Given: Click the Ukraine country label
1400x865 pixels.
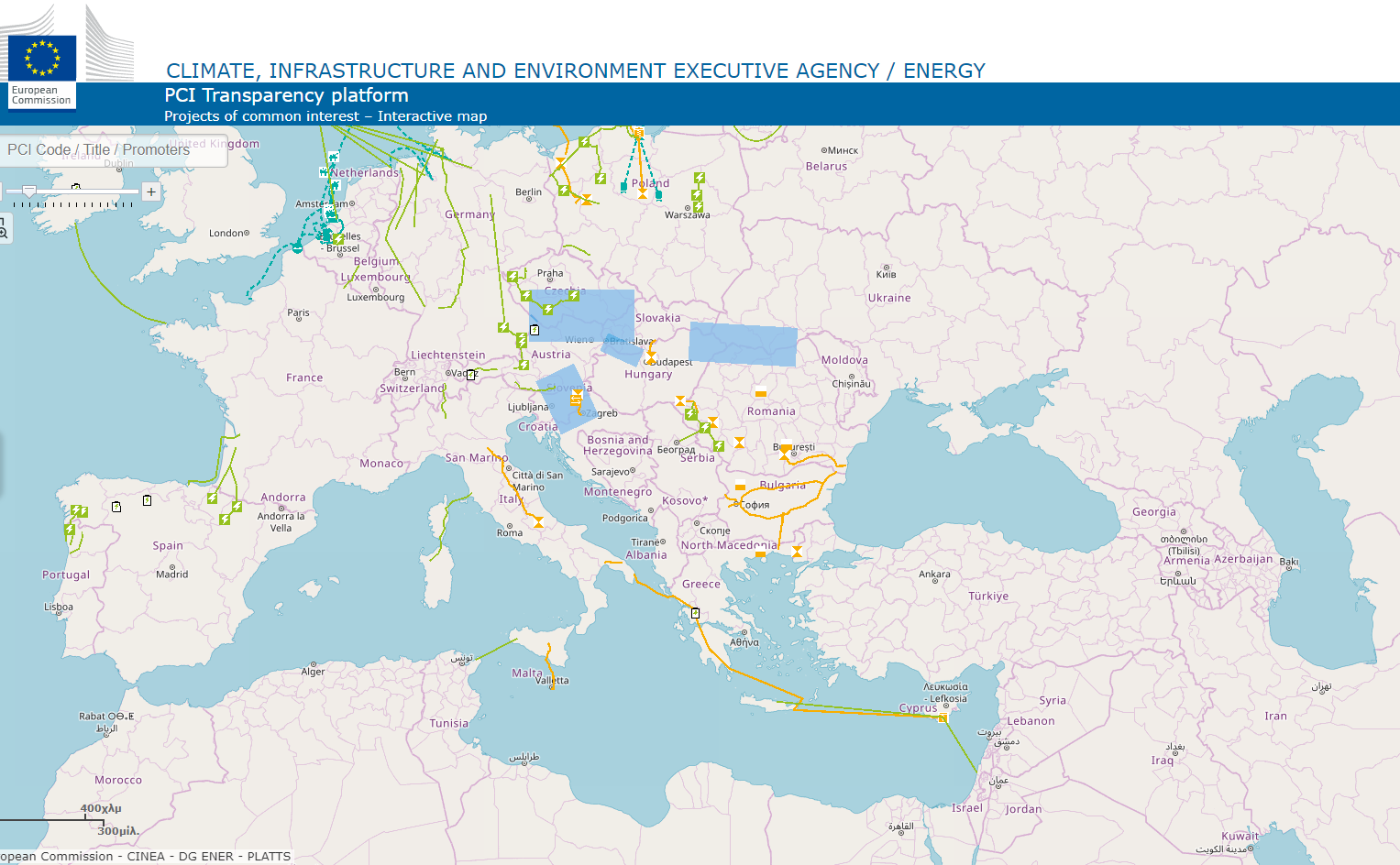Looking at the screenshot, I should click(889, 298).
